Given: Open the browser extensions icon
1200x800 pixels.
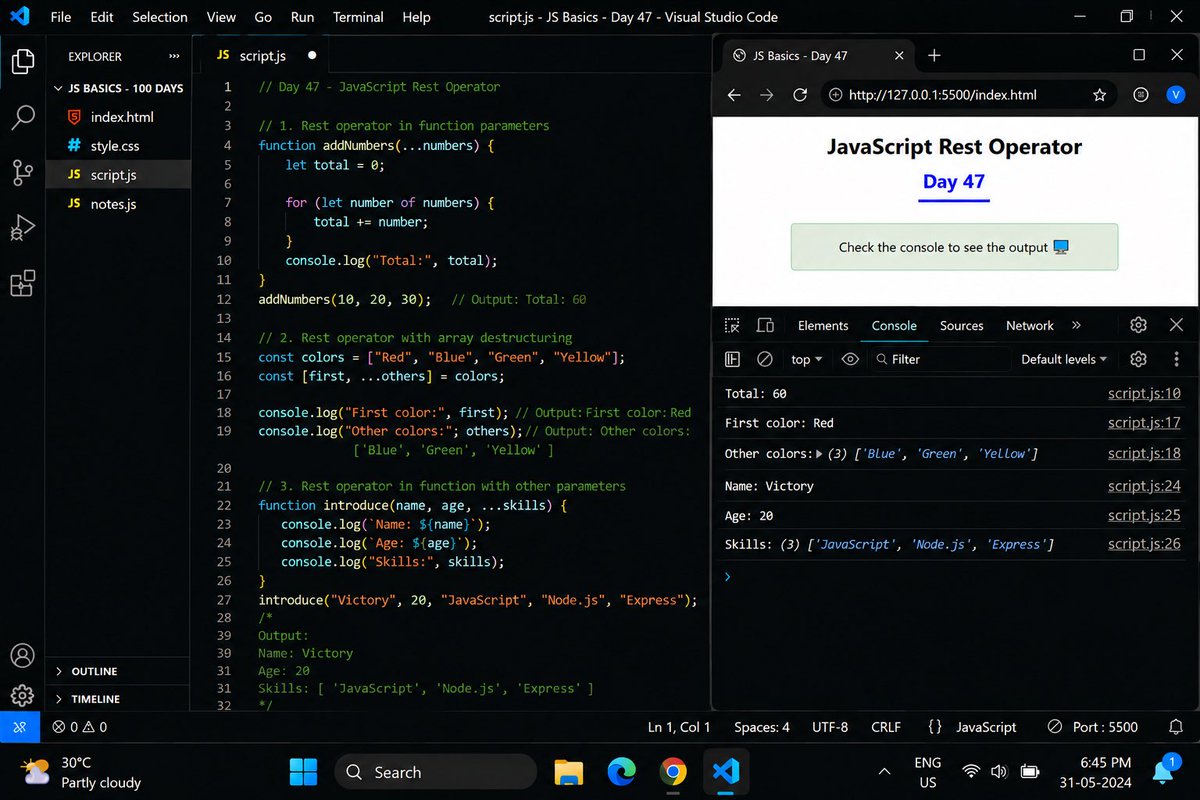Looking at the screenshot, I should click(1141, 95).
